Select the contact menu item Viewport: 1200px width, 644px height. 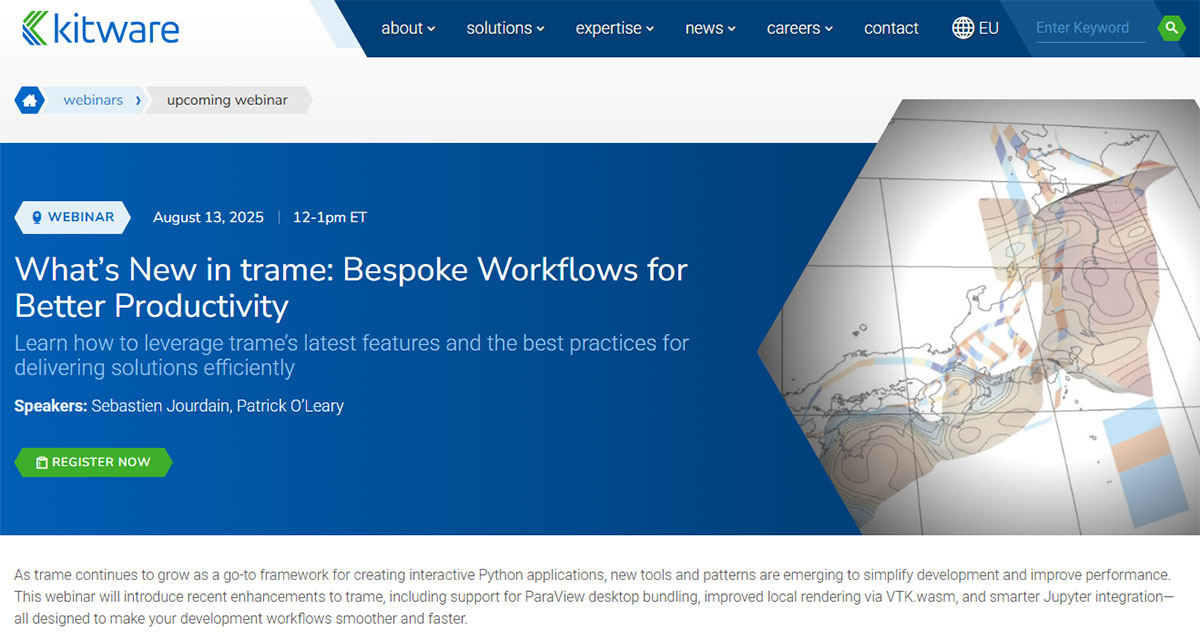(x=891, y=28)
